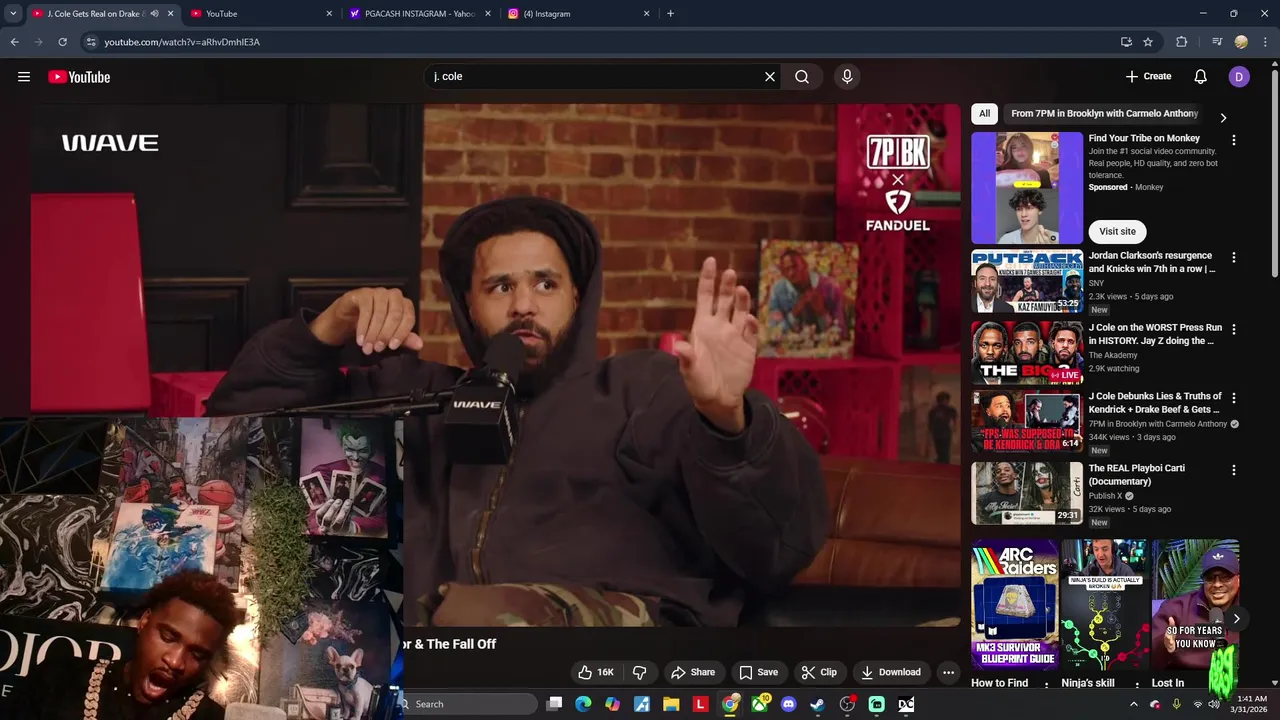Image resolution: width=1280 pixels, height=720 pixels.
Task: Select 'From 7PM in Brooklyn with Carmelo Anthony' chip
Action: click(1104, 114)
